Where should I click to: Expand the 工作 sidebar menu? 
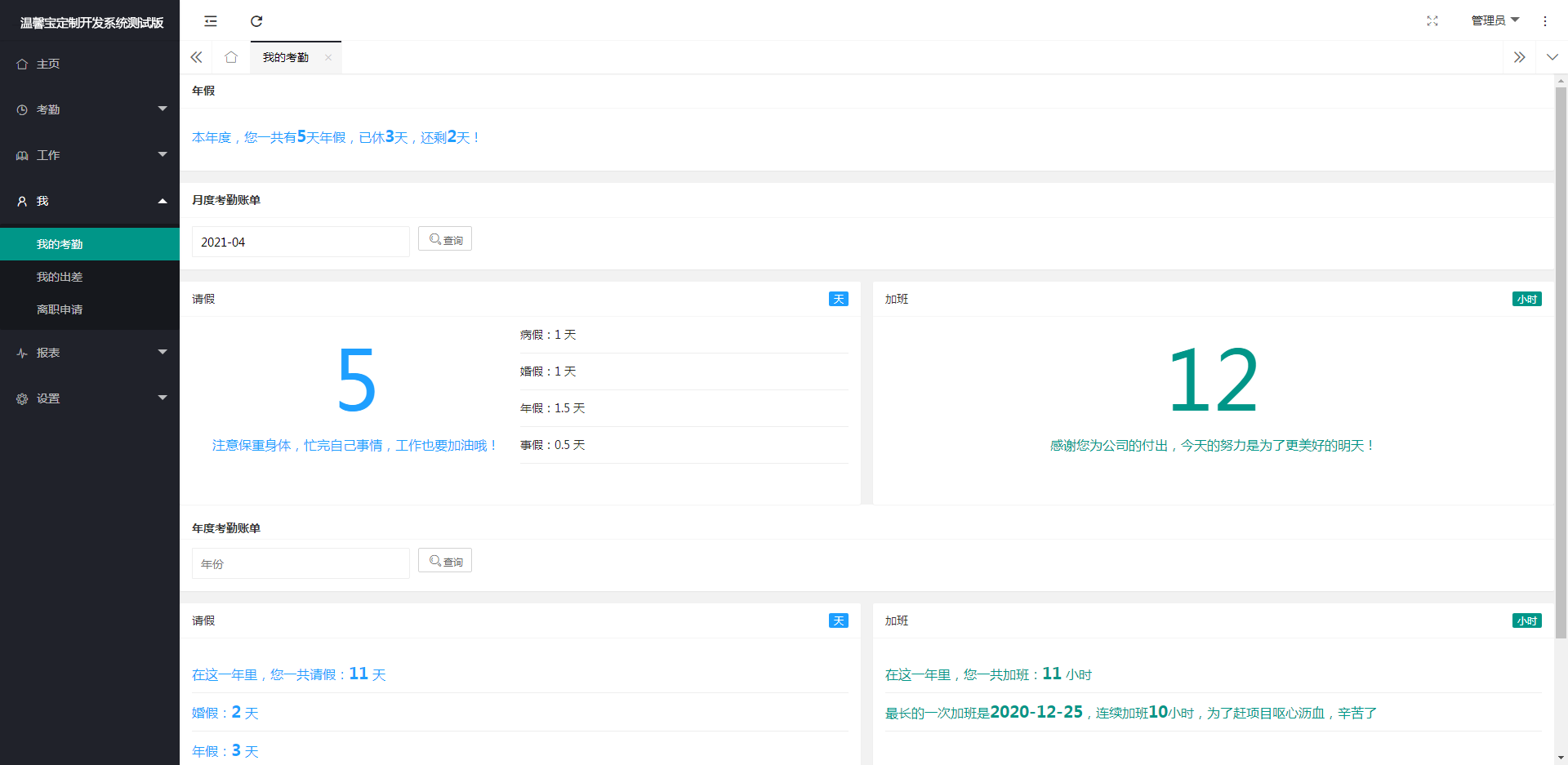pyautogui.click(x=90, y=155)
